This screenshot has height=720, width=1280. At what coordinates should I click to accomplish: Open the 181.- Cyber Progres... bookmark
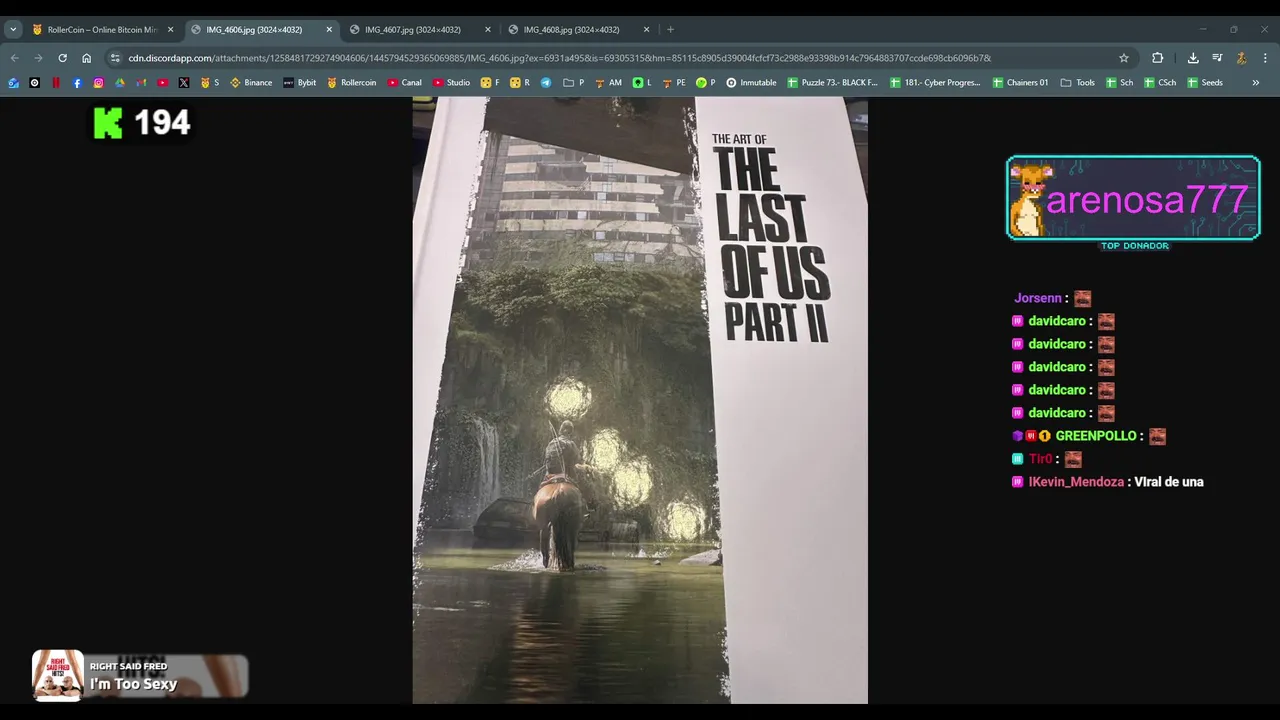[x=935, y=83]
